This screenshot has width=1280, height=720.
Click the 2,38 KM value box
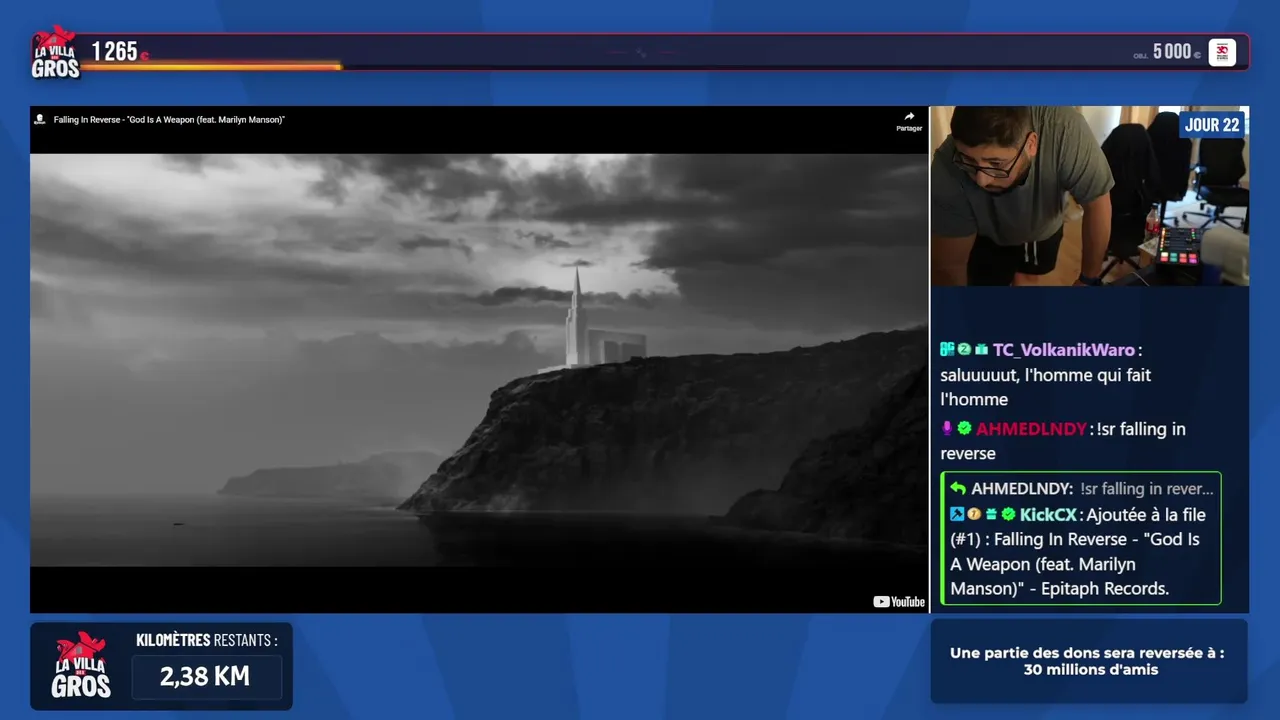(205, 677)
